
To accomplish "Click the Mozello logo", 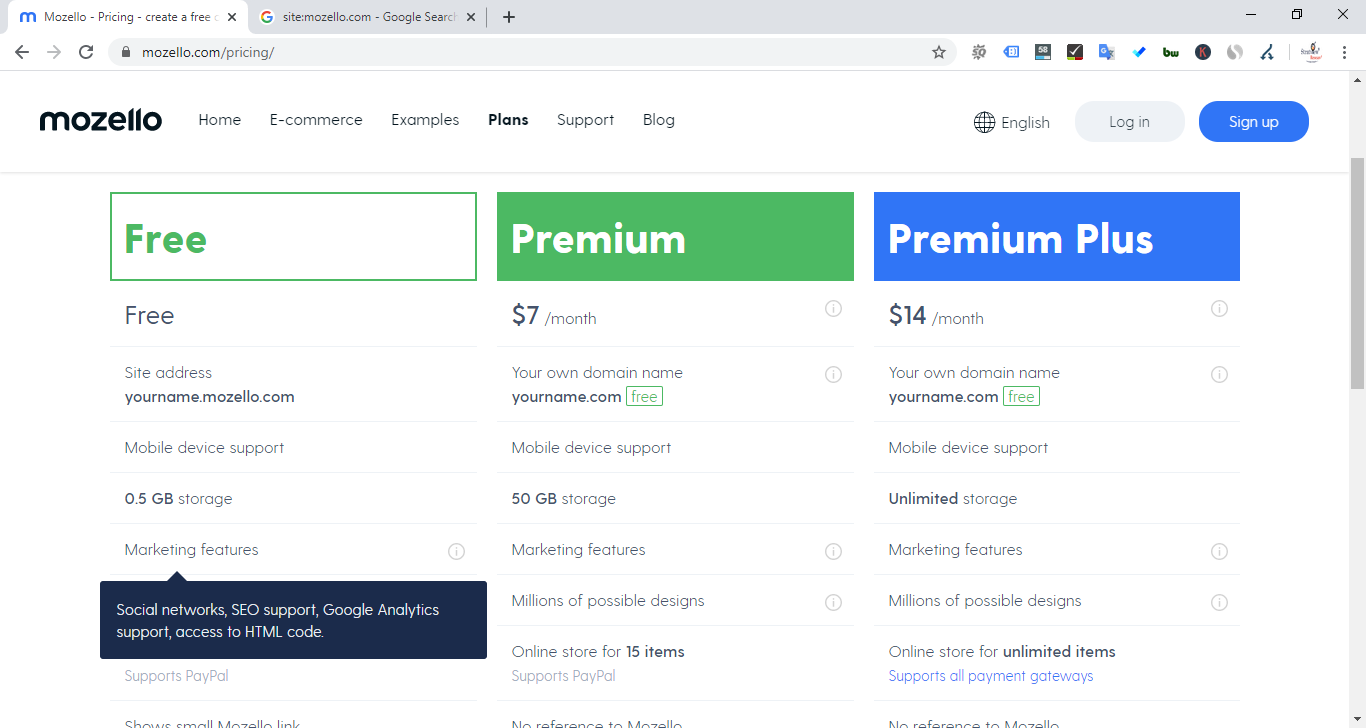I will pos(100,121).
